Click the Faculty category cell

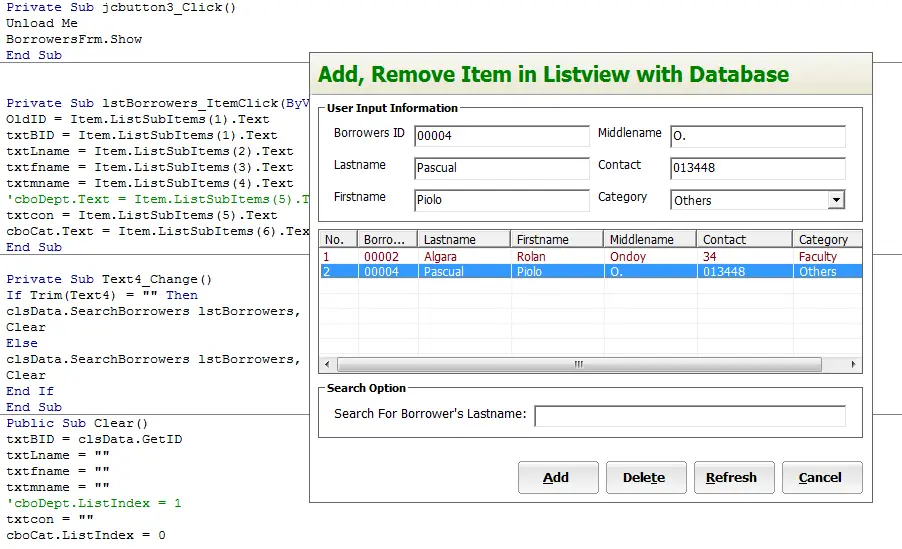coord(817,257)
